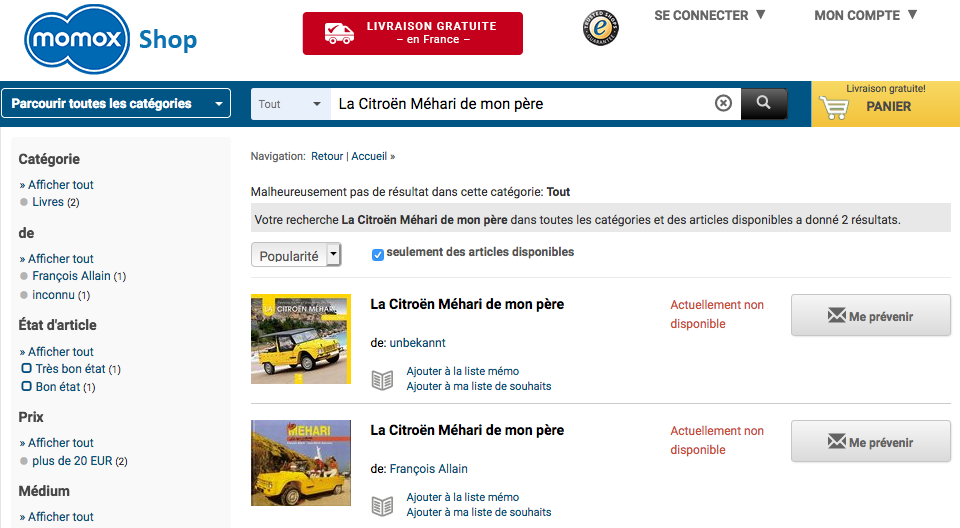Open the first 'La Citroën Méhari de mon père' title
The width and height of the screenshot is (960, 528).
[x=467, y=304]
